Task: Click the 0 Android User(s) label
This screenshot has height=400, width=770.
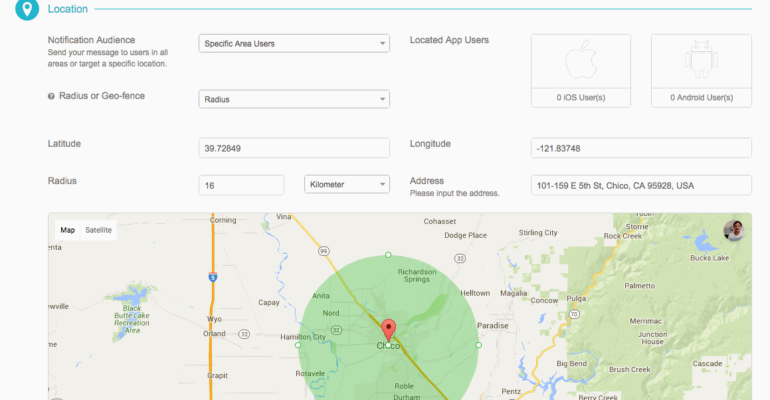Action: click(x=701, y=98)
